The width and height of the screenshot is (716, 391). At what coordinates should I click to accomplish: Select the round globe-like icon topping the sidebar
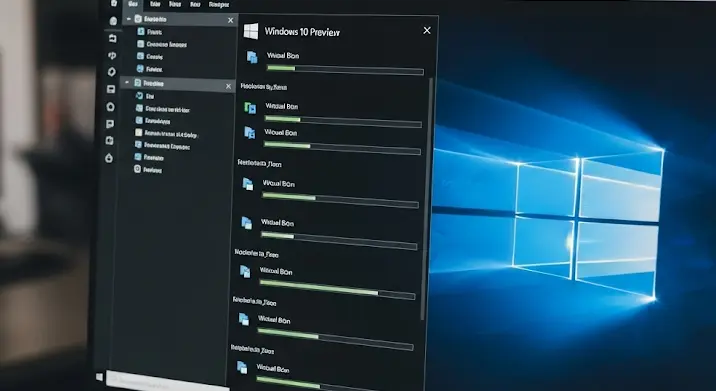113,21
